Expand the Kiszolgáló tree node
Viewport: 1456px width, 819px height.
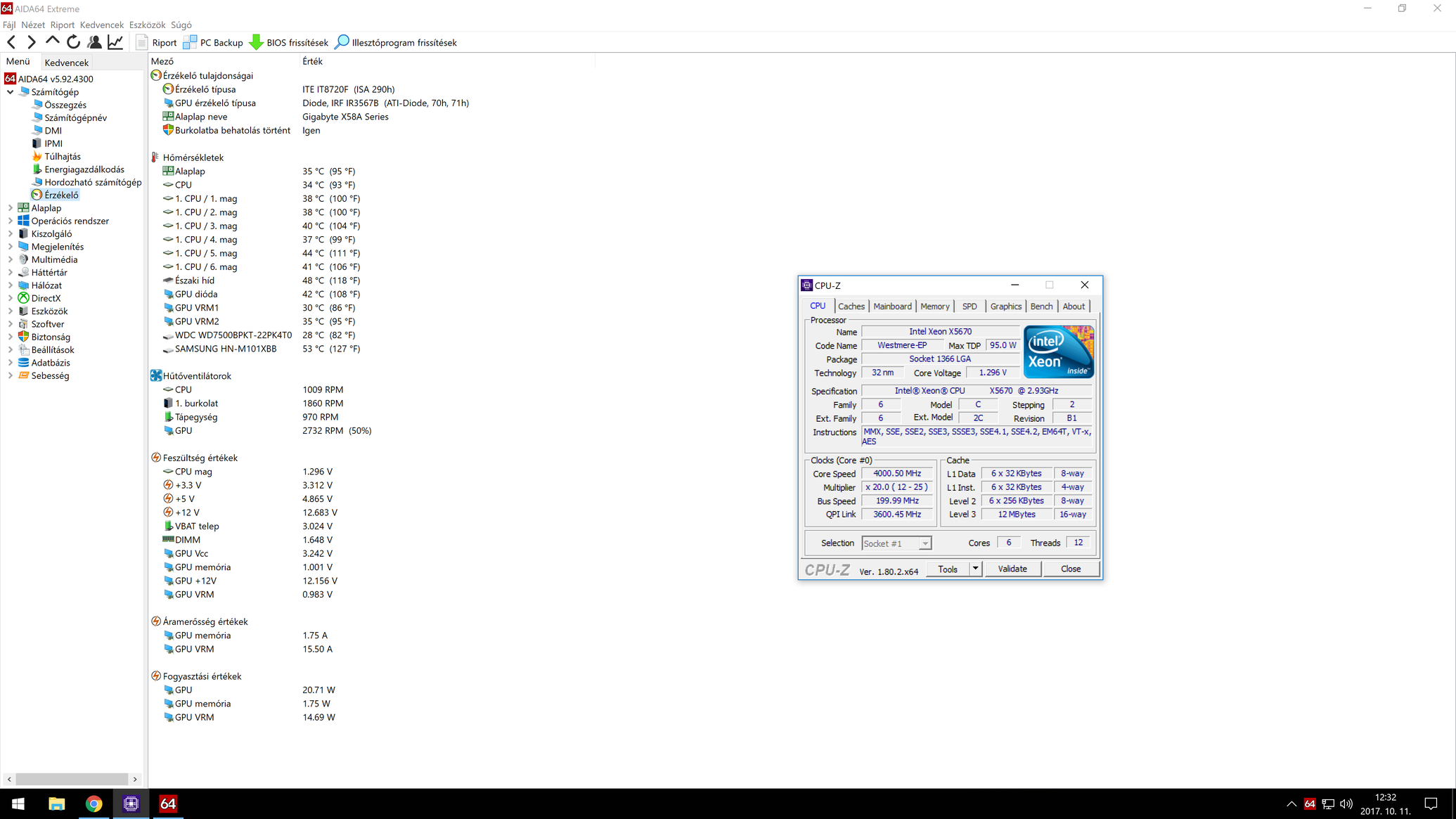[x=11, y=234]
